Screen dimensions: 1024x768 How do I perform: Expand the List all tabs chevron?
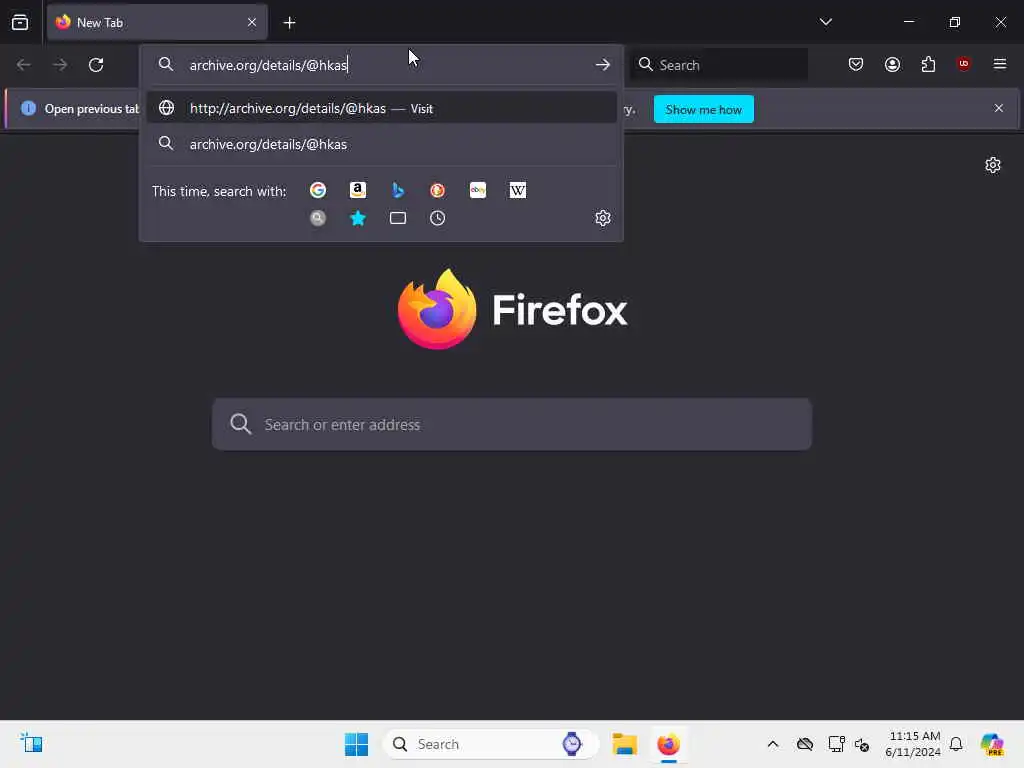tap(825, 22)
